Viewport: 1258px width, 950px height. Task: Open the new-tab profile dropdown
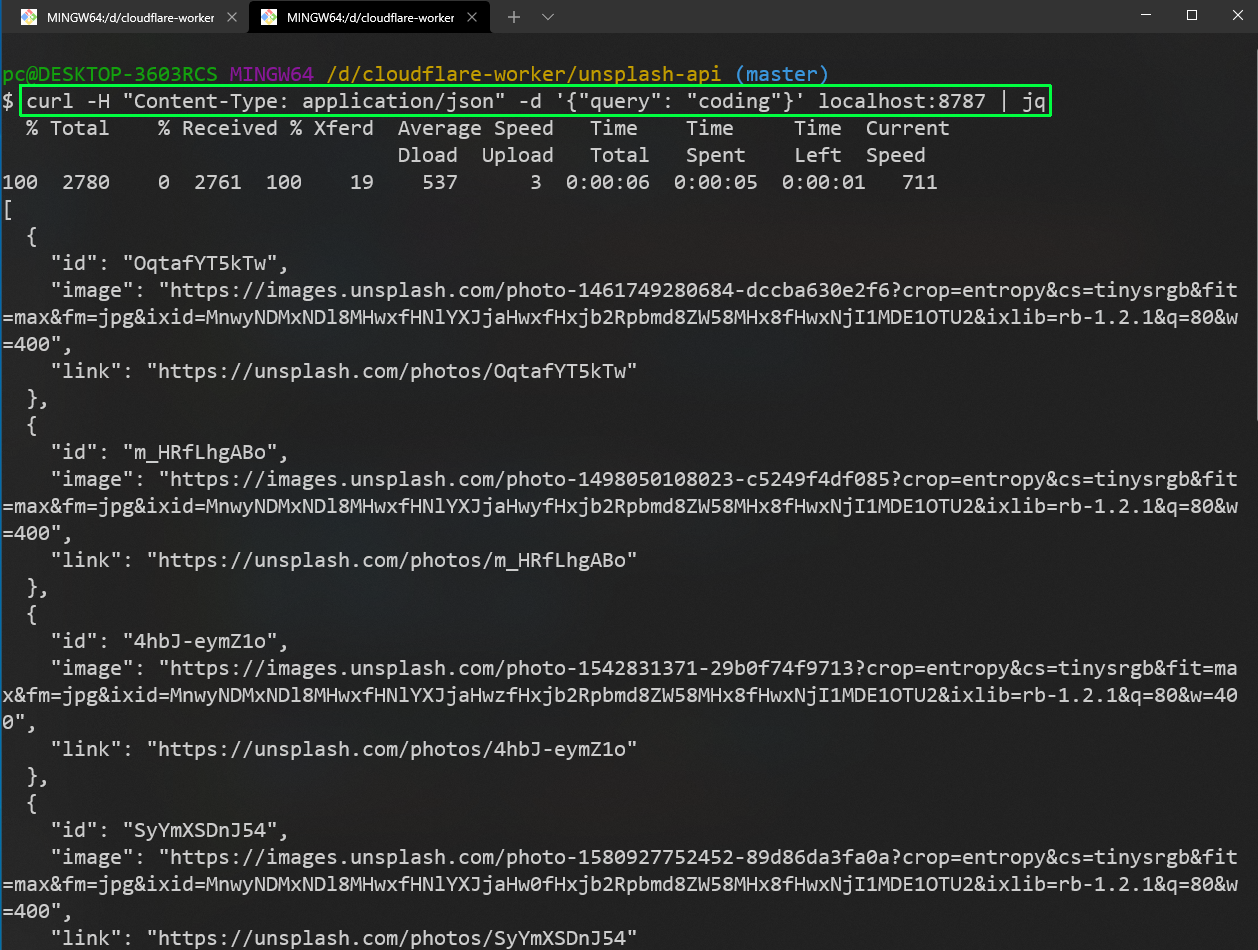[x=548, y=17]
